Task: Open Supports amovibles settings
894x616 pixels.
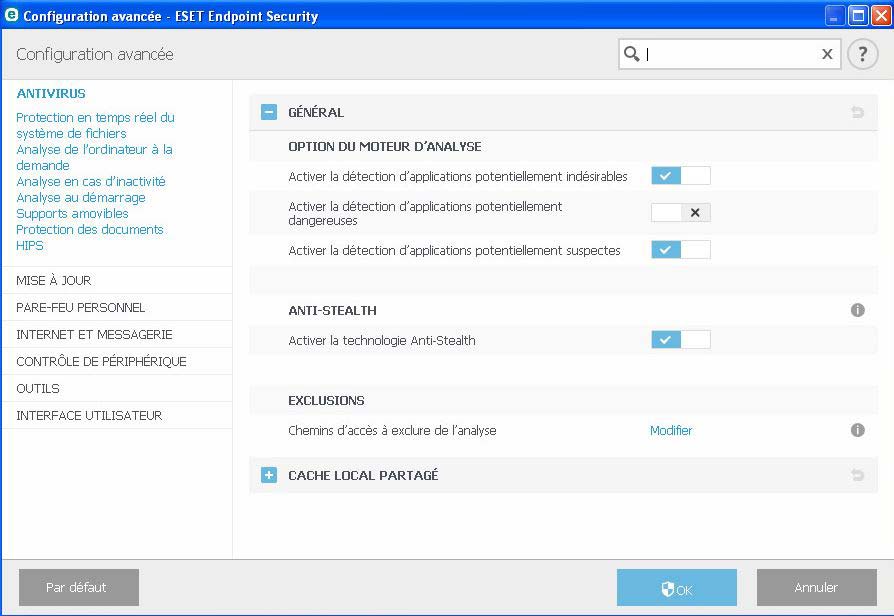Action: point(72,213)
